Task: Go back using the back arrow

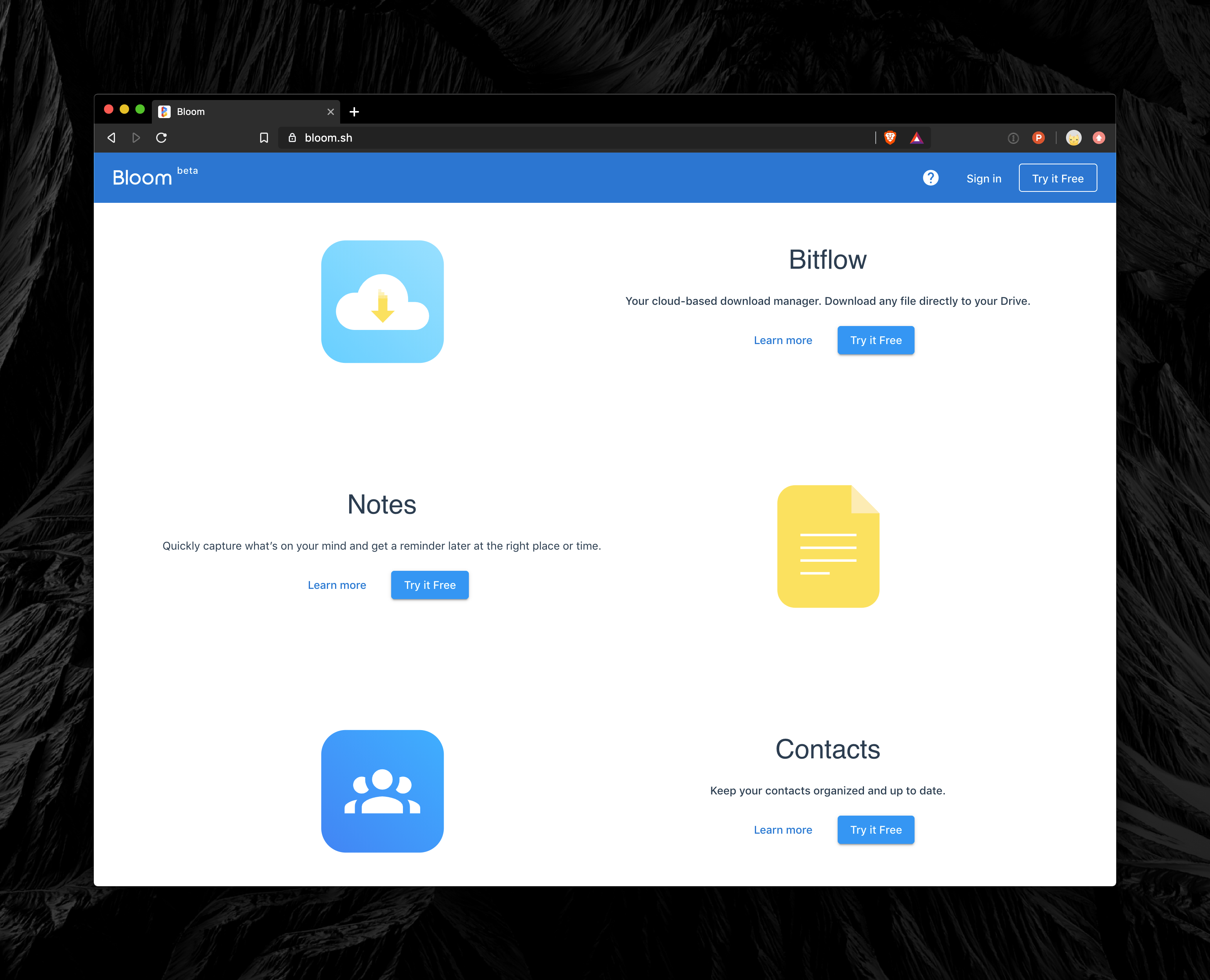Action: click(112, 138)
